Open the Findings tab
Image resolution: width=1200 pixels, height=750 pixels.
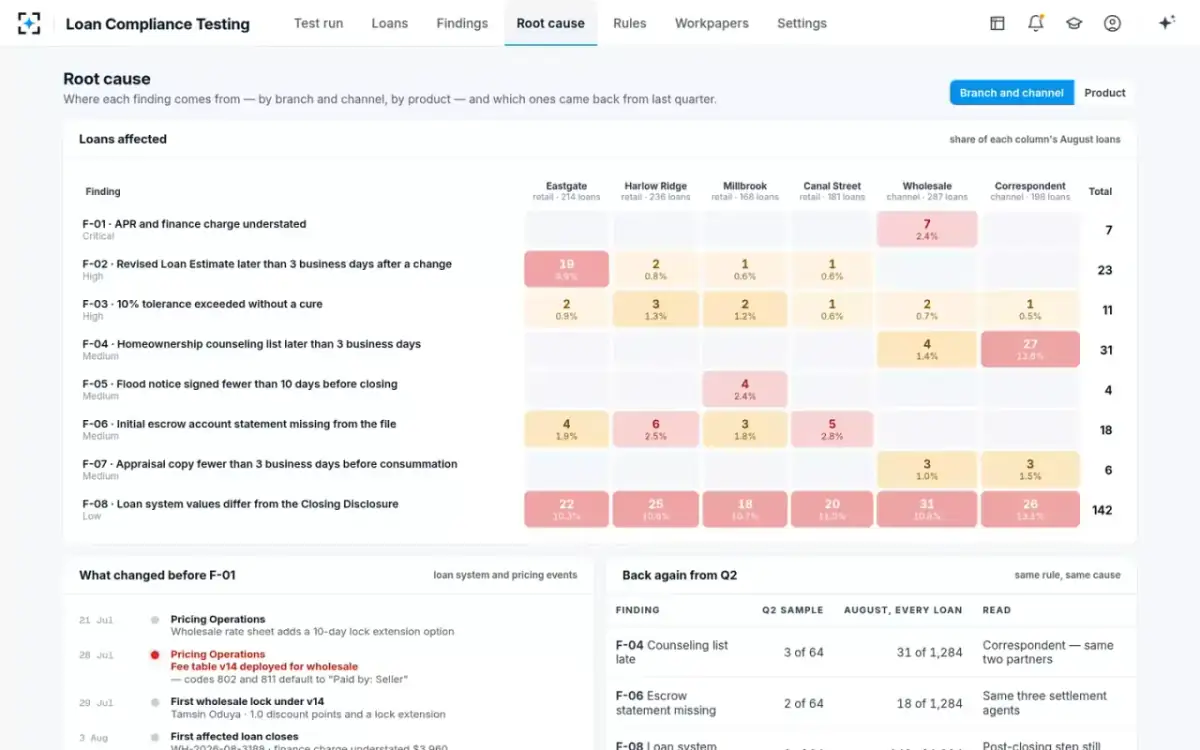click(462, 23)
